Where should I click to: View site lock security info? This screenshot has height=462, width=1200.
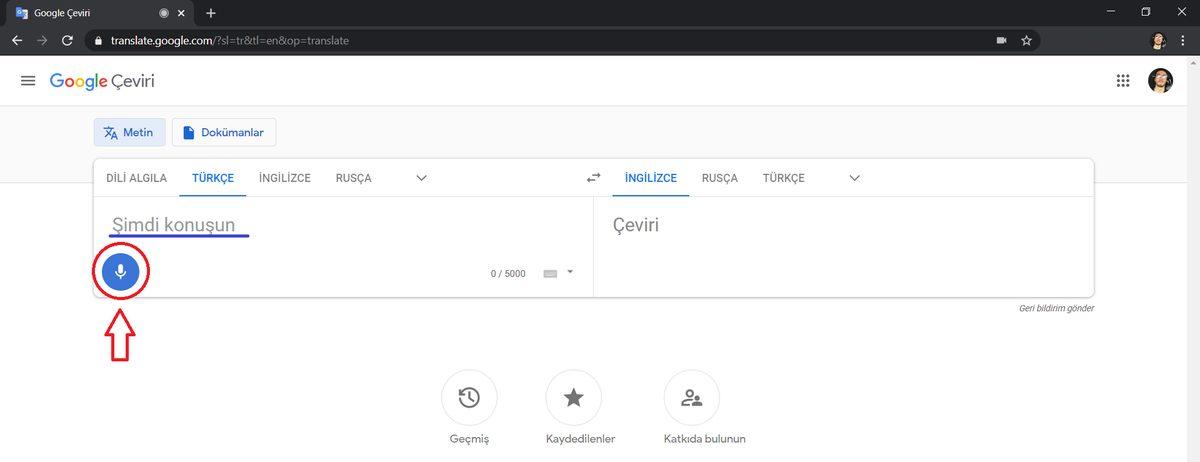98,41
